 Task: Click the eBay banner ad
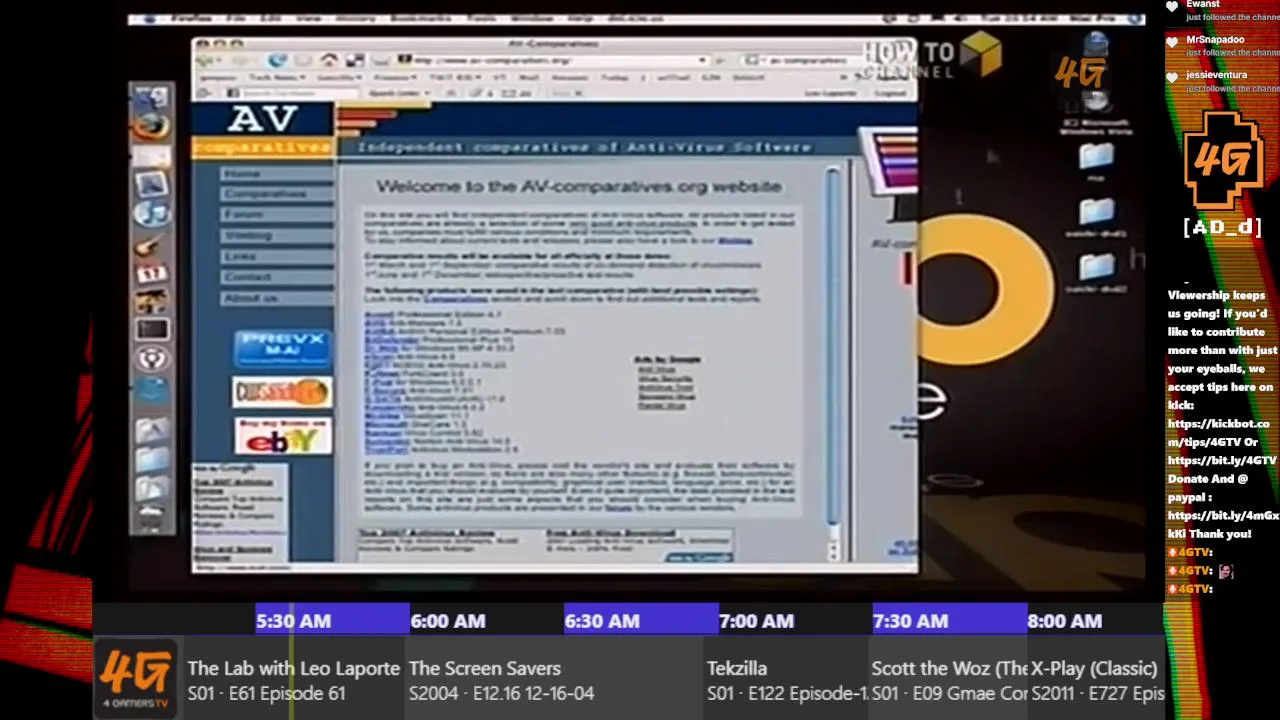click(282, 436)
